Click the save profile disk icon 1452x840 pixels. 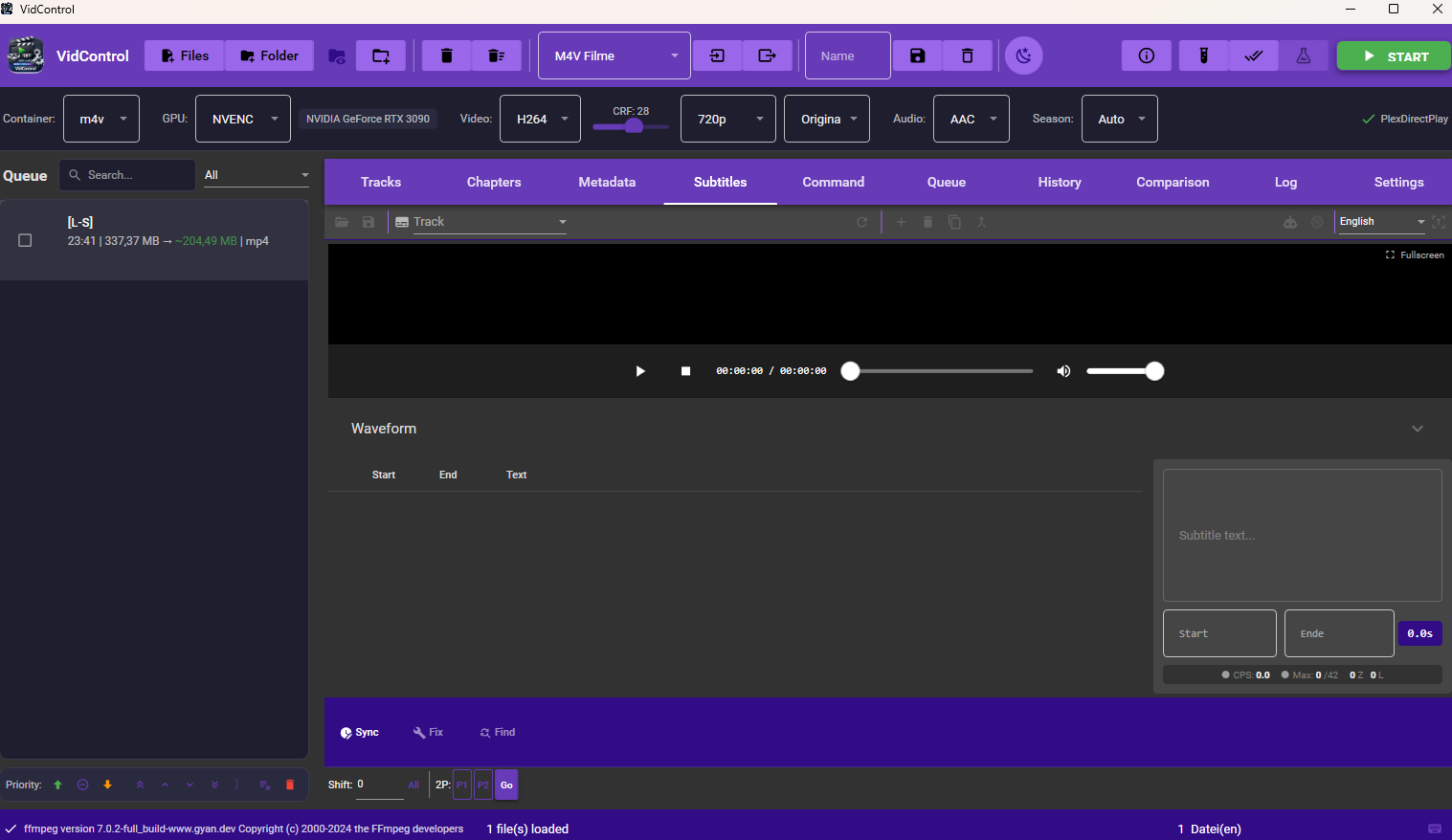coord(917,55)
